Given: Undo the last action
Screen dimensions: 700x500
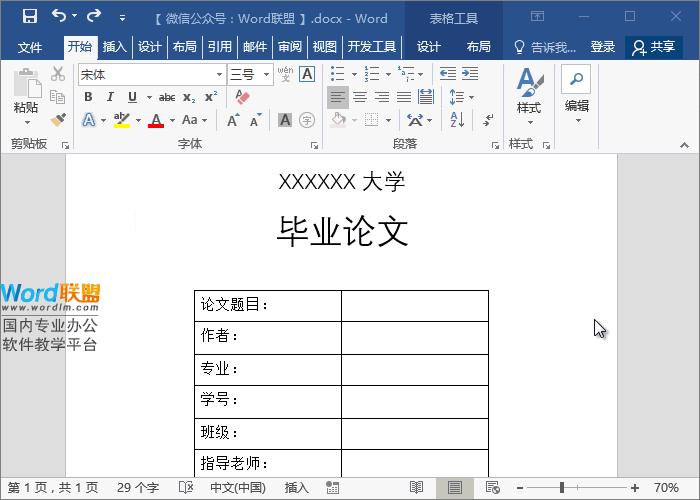Looking at the screenshot, I should pos(59,16).
